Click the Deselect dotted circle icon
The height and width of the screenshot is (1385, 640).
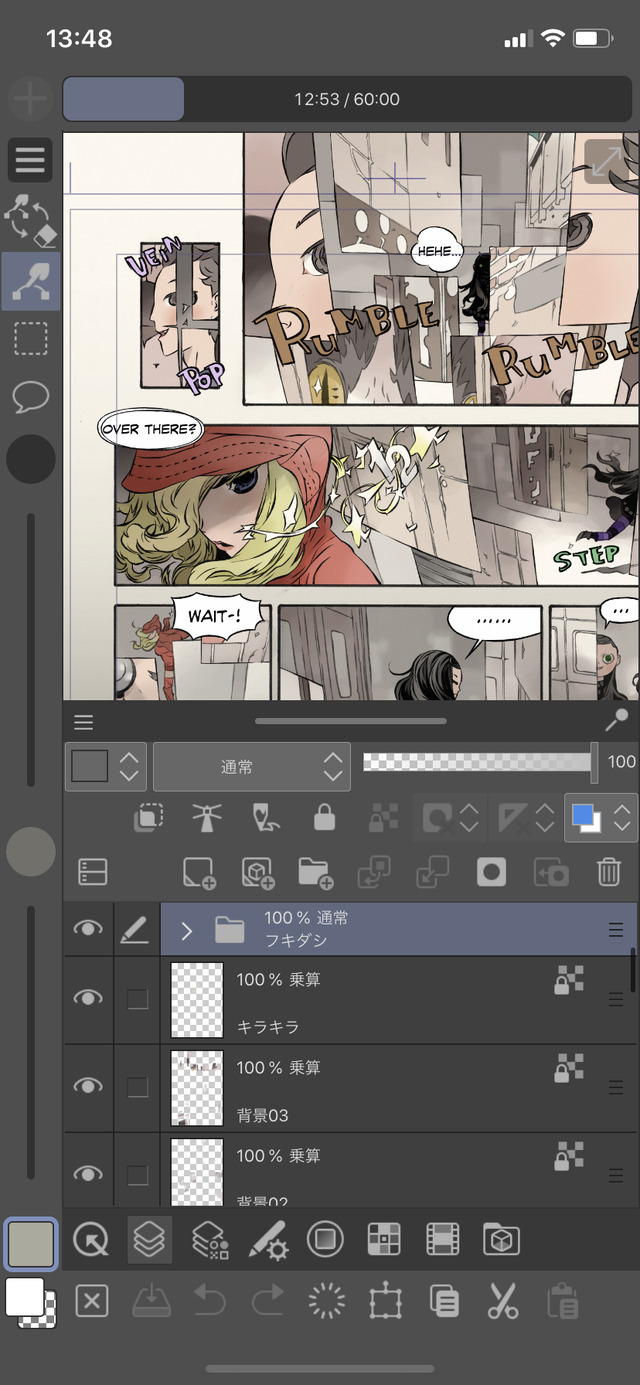pos(326,1301)
